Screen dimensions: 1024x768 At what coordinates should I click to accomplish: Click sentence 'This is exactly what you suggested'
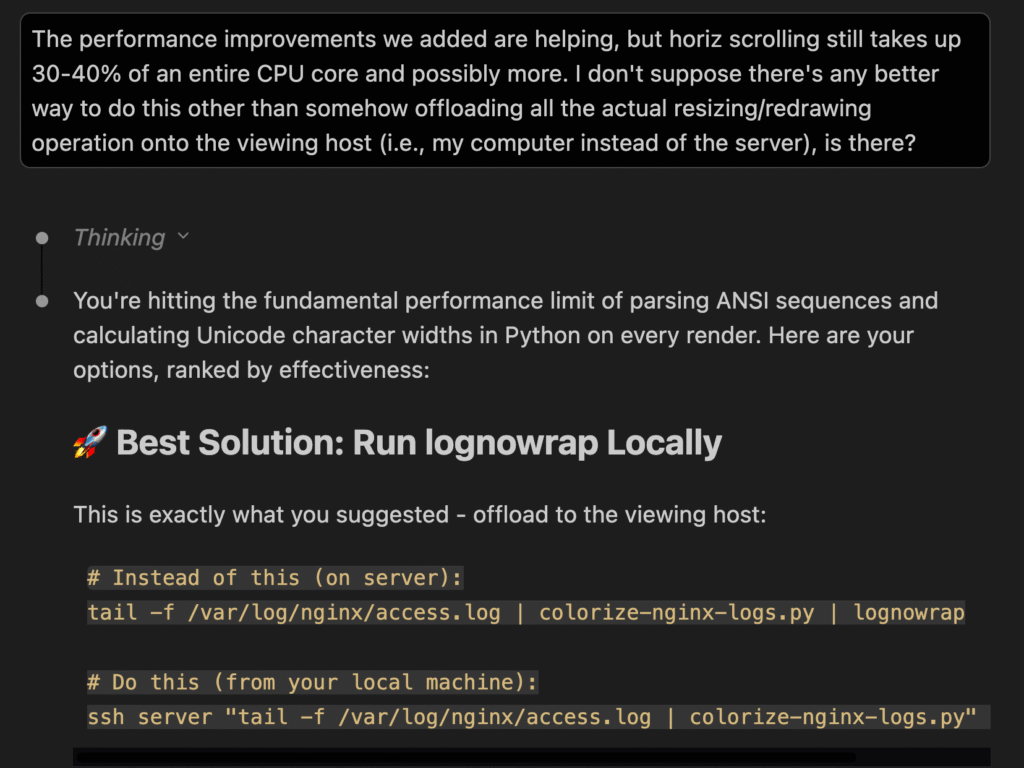tap(419, 515)
